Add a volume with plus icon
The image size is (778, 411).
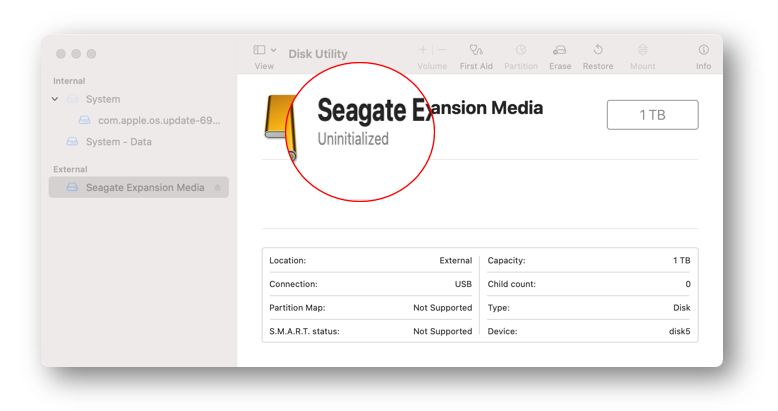(x=423, y=50)
